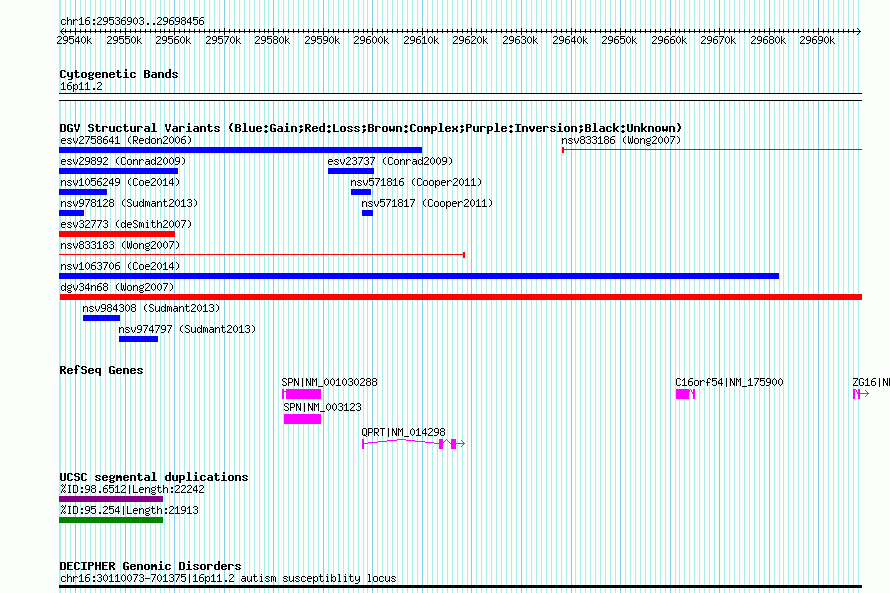Click the long blue nsv1063706 (Coe2014) bar
The image size is (890, 593).
[419, 276]
